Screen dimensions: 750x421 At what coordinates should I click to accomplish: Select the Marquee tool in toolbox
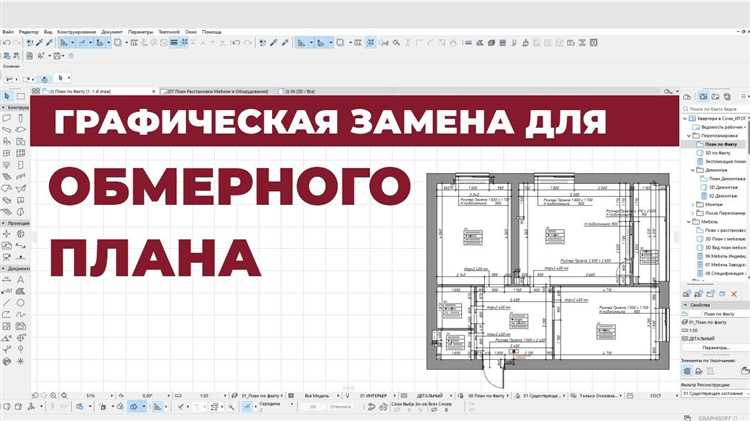click(21, 96)
